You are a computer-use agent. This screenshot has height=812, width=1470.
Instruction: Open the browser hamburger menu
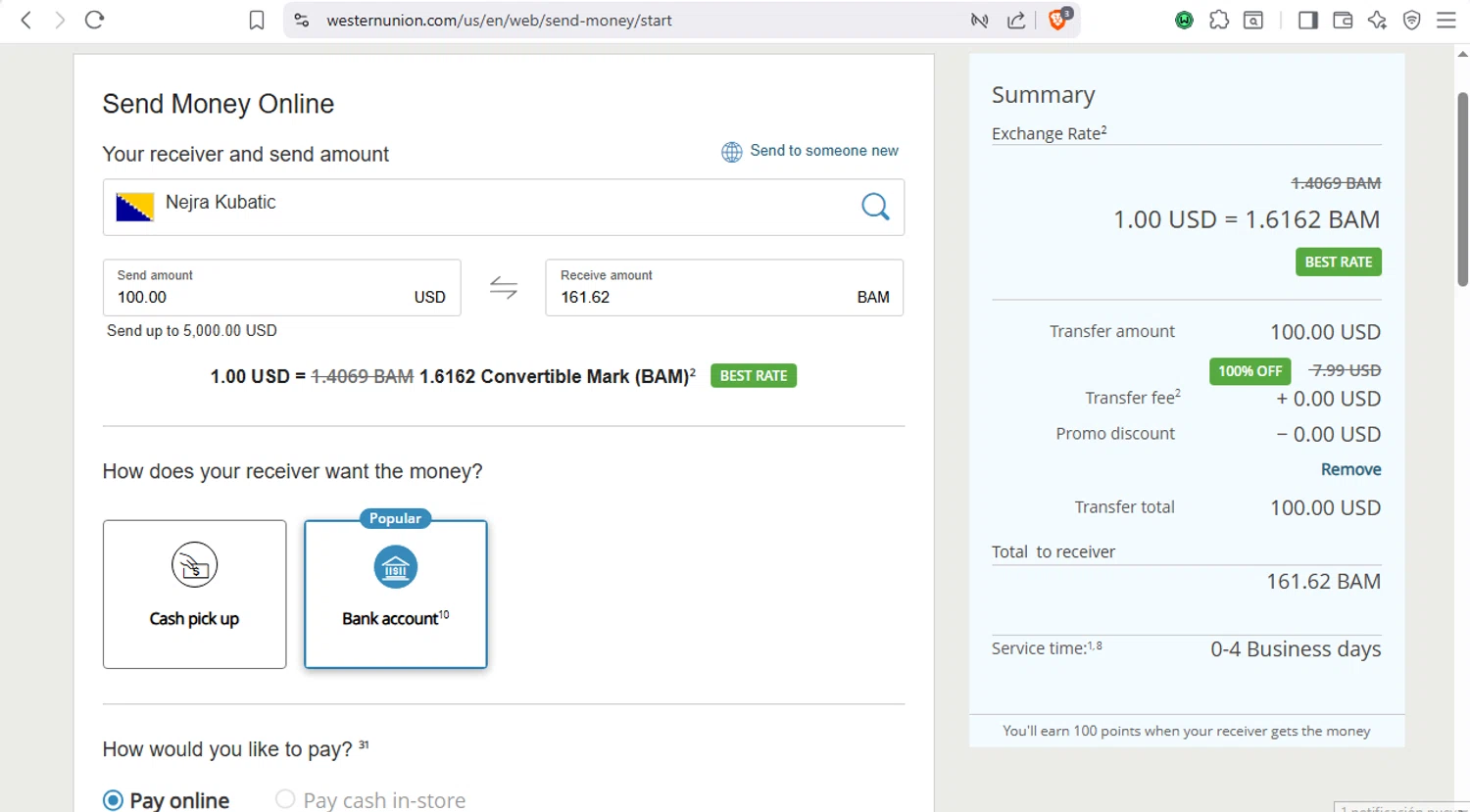[x=1446, y=20]
